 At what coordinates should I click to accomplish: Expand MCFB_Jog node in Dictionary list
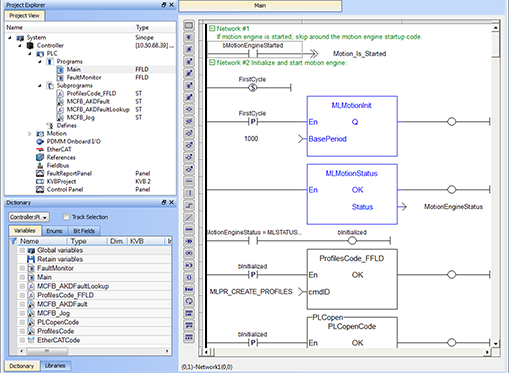[x=22, y=313]
